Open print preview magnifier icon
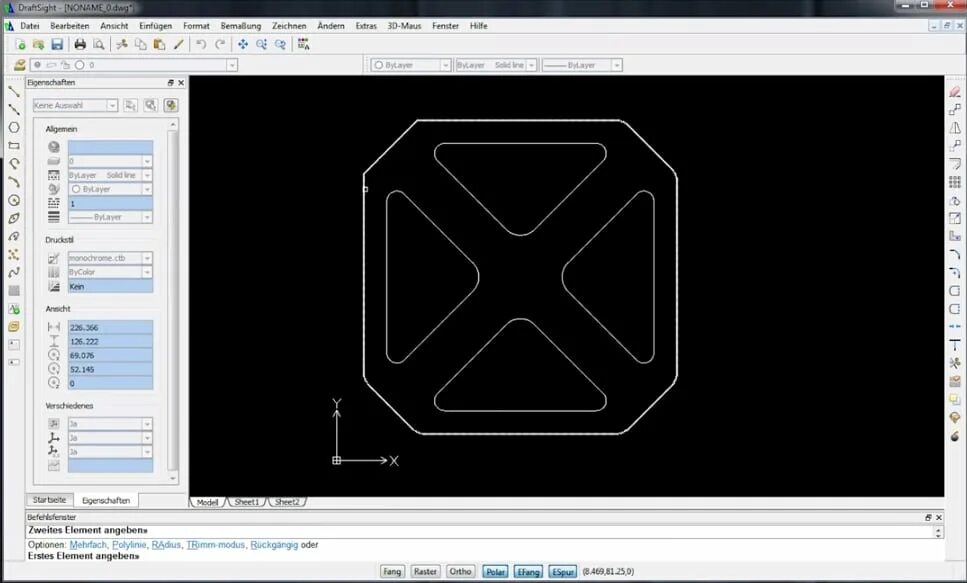967x583 pixels. [99, 44]
